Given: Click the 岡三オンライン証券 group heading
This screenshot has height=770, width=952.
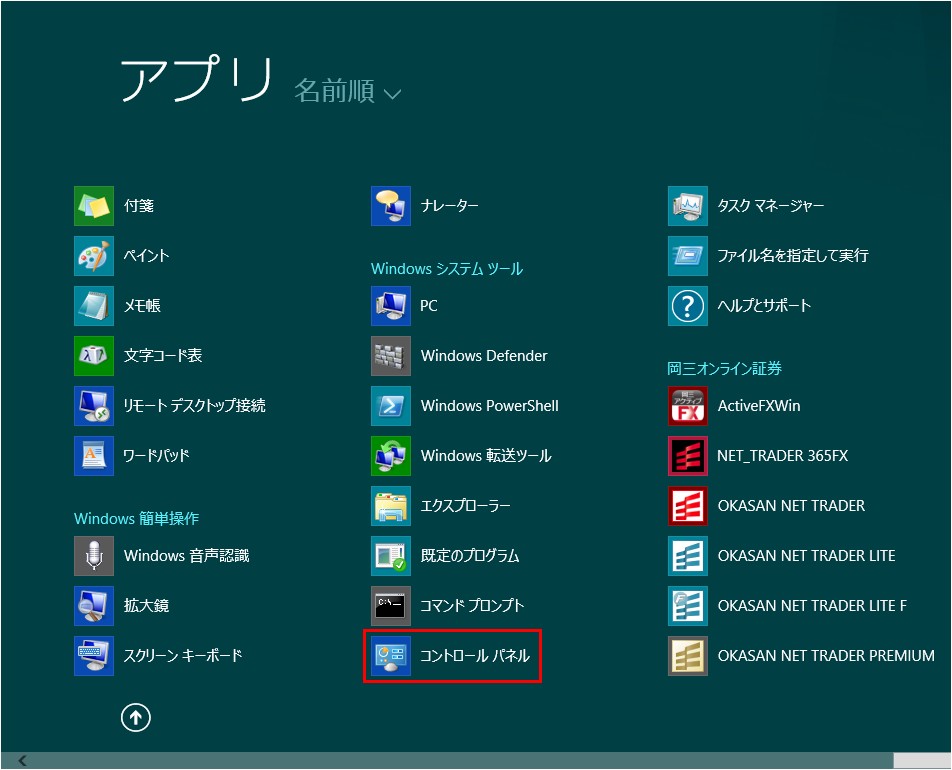Looking at the screenshot, I should (x=724, y=369).
